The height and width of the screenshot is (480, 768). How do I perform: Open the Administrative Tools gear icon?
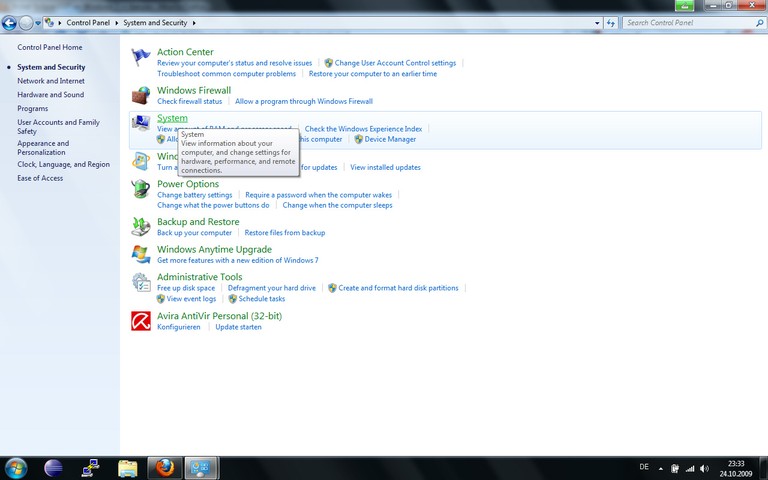(141, 282)
